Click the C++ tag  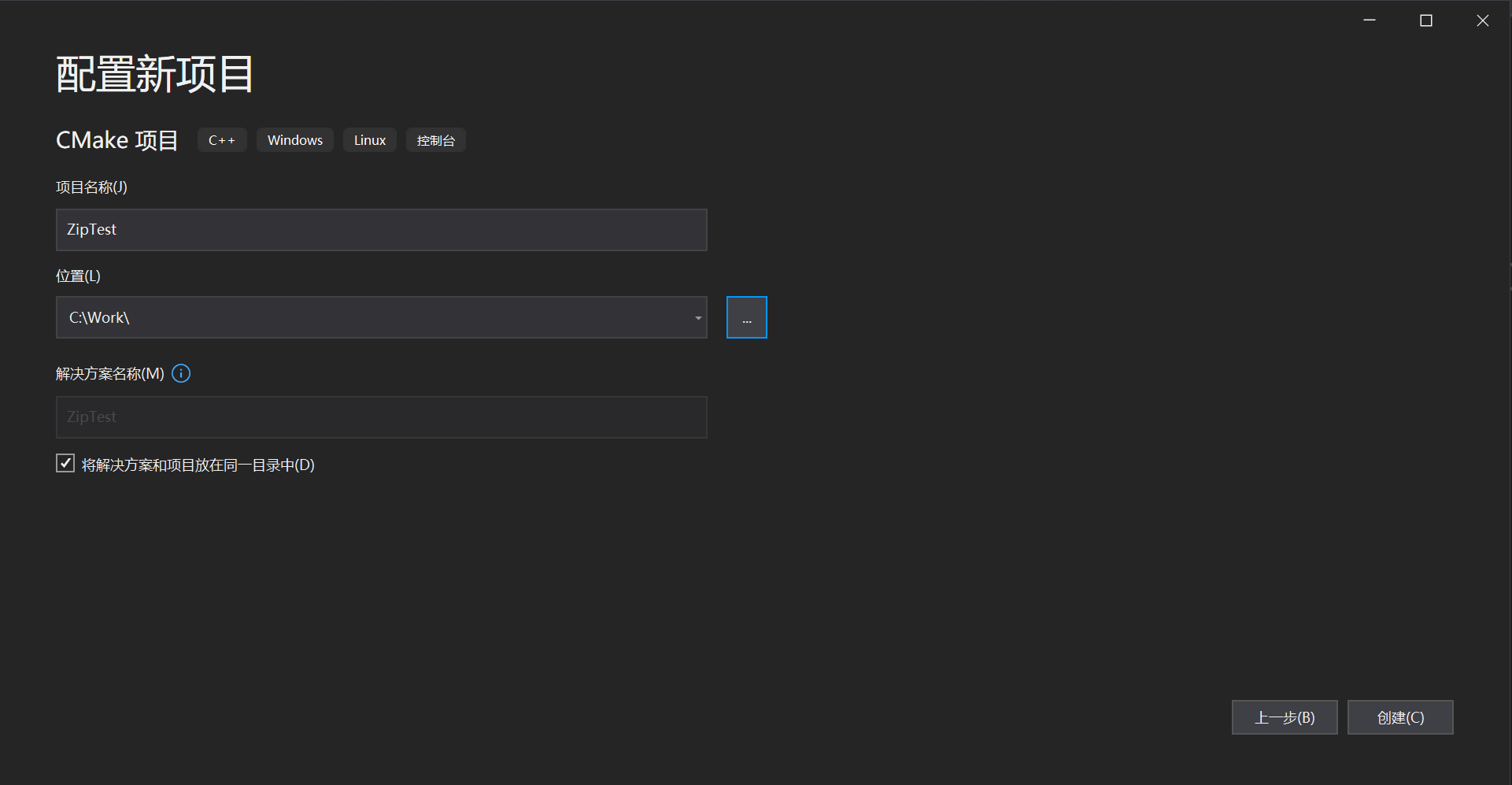[222, 140]
